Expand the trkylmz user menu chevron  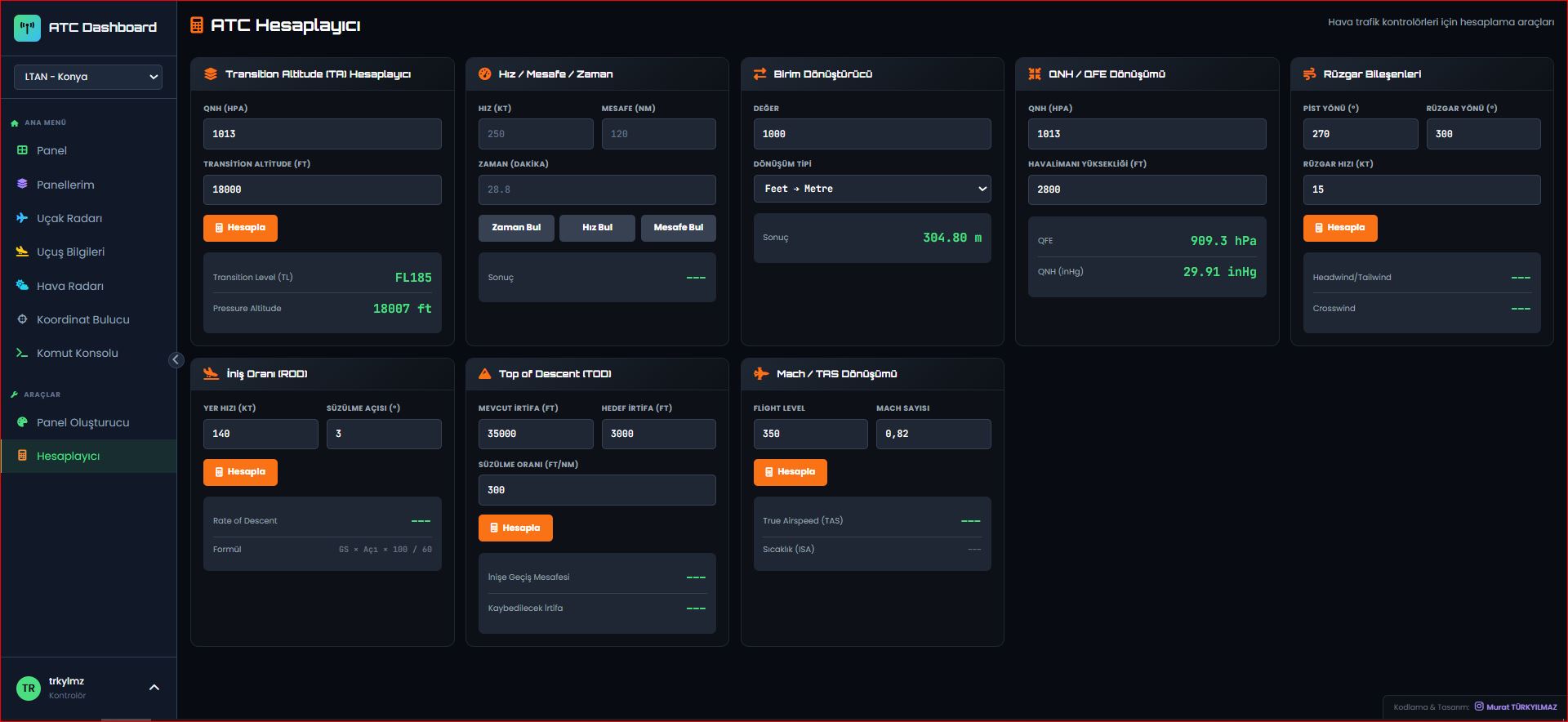(x=154, y=688)
